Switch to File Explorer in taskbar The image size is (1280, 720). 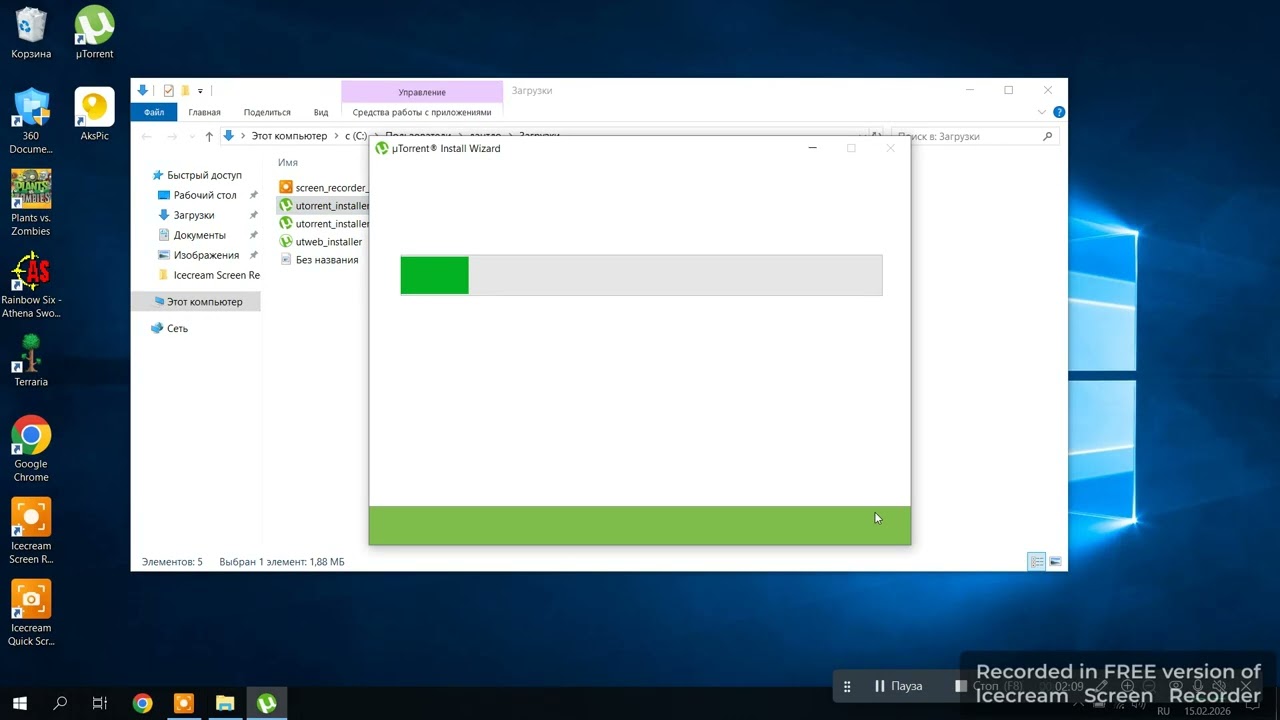tap(225, 703)
